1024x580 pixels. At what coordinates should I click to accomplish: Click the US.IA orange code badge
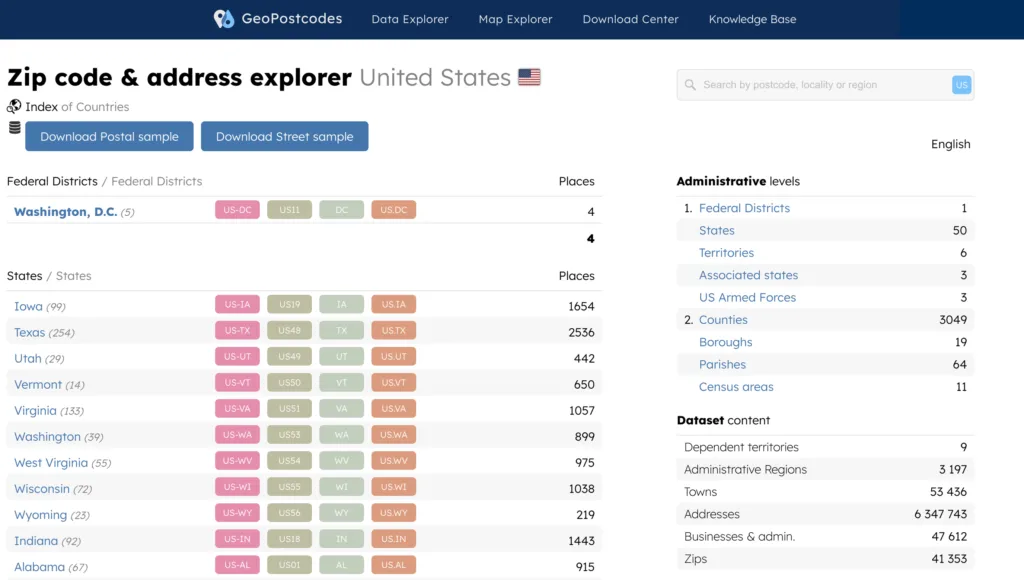393,306
